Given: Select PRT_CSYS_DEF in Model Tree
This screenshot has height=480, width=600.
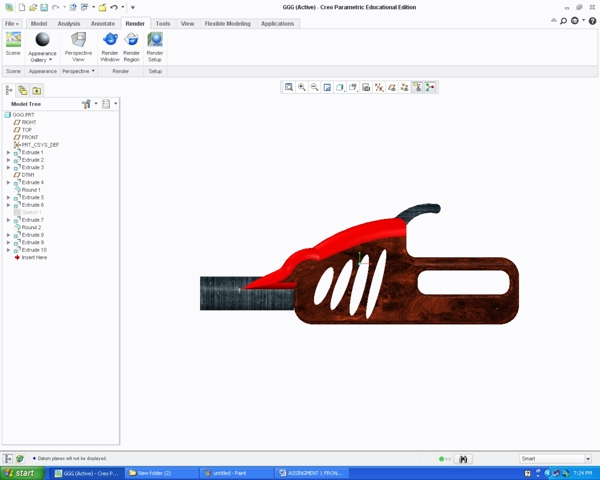Looking at the screenshot, I should tap(36, 145).
